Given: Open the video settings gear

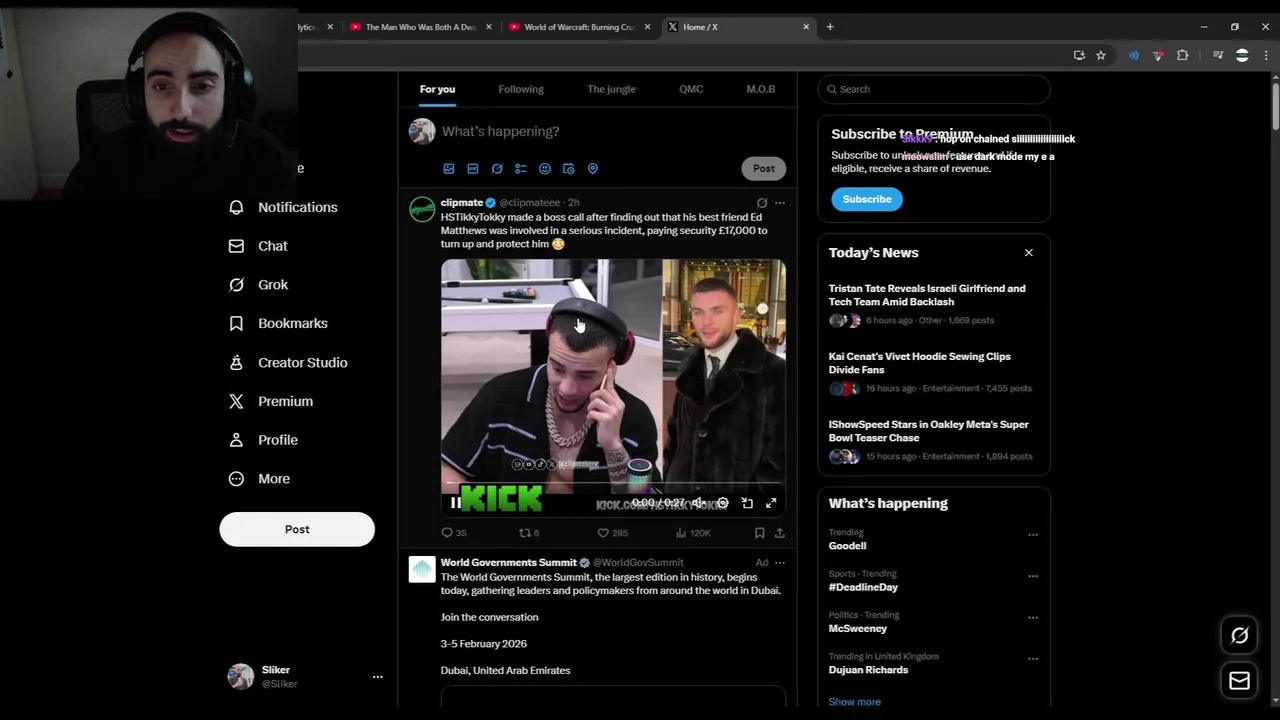Looking at the screenshot, I should tap(723, 503).
